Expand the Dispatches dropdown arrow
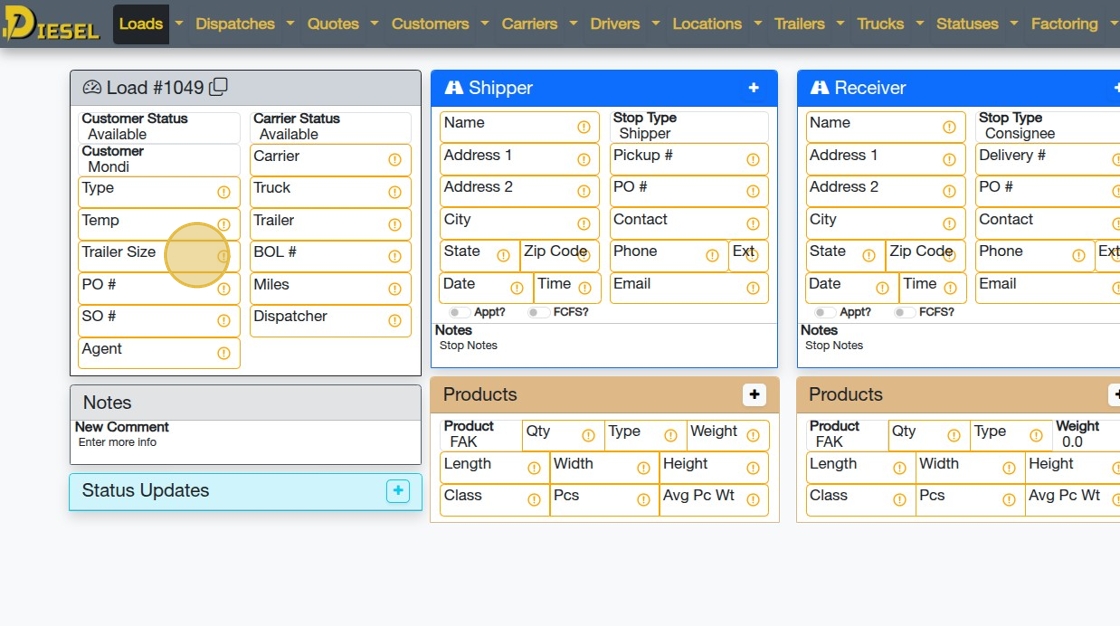 point(290,24)
